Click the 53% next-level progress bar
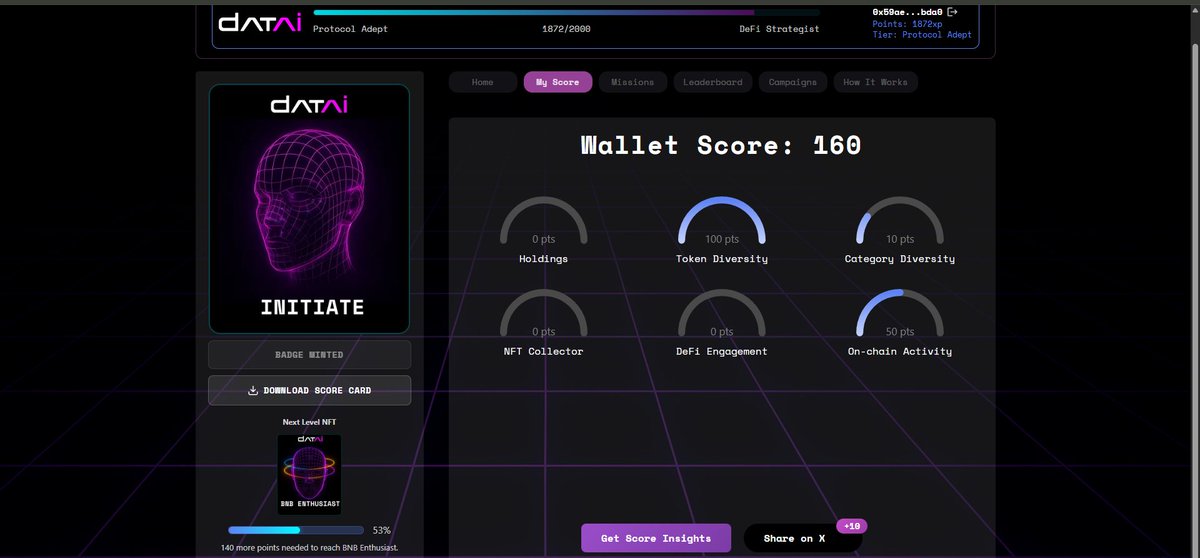The image size is (1200, 558). 296,530
